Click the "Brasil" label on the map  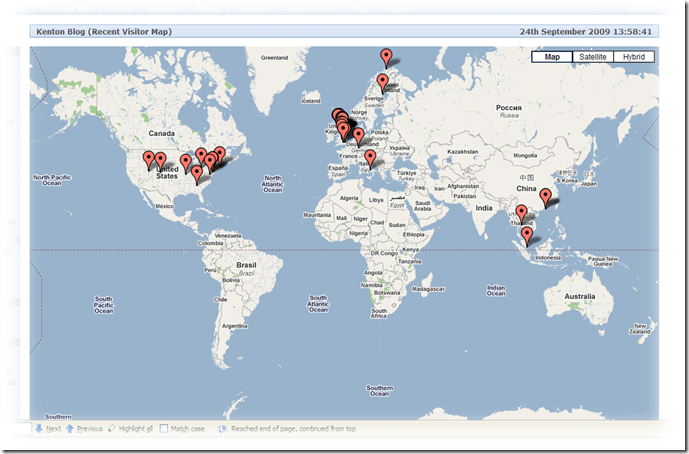click(x=246, y=265)
